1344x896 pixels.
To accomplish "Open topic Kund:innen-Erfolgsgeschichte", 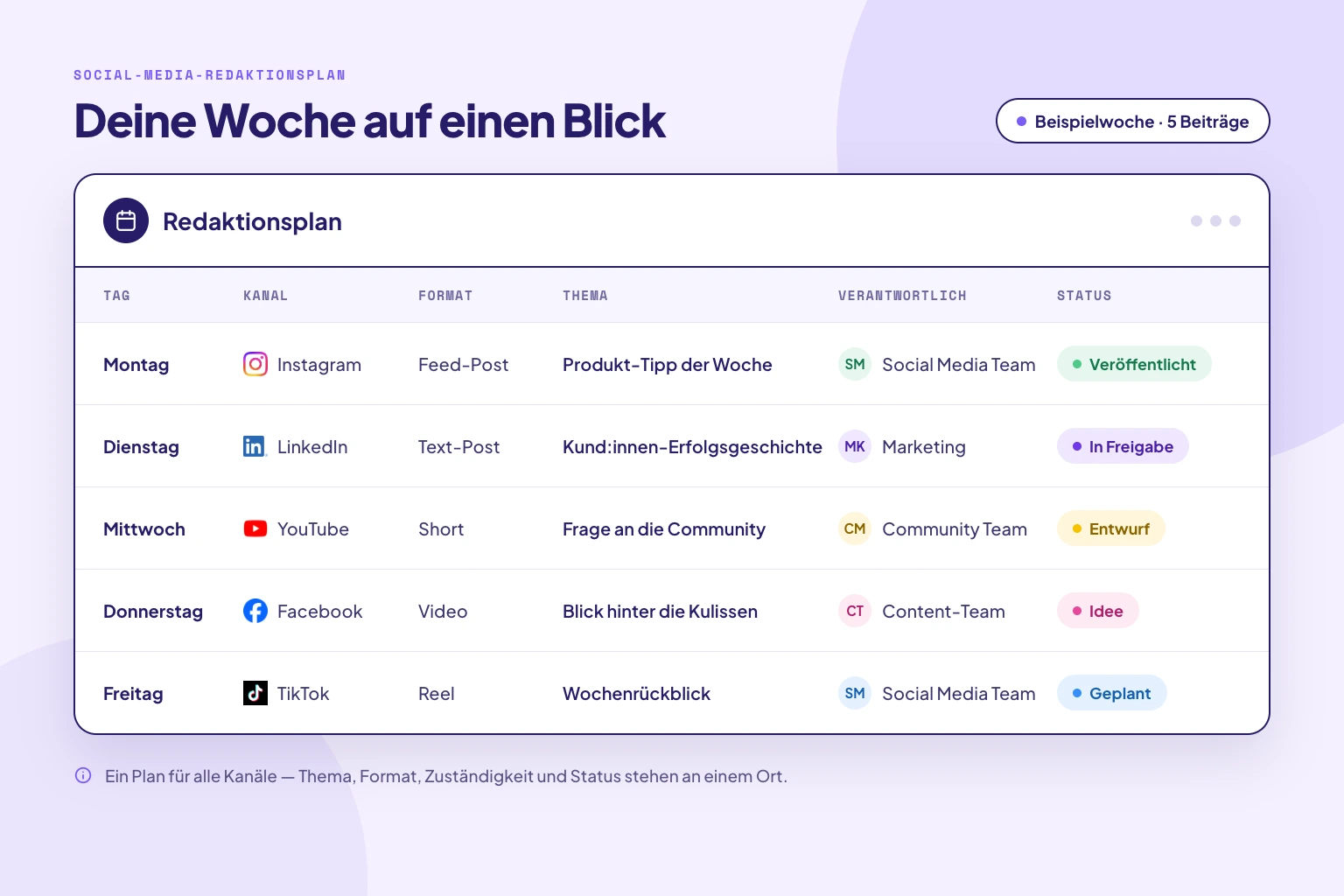I will click(692, 447).
